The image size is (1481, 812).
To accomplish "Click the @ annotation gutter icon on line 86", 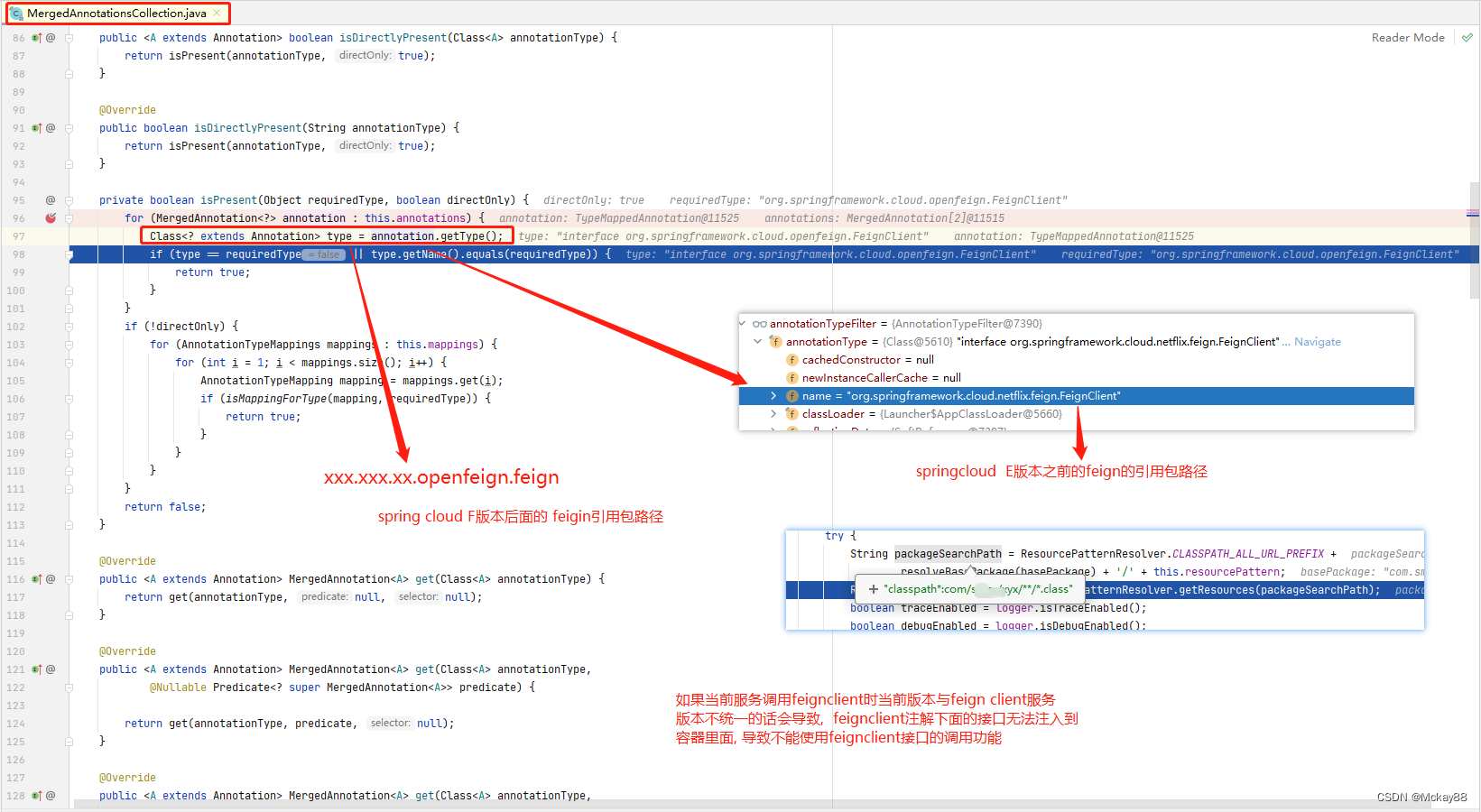I will (51, 38).
